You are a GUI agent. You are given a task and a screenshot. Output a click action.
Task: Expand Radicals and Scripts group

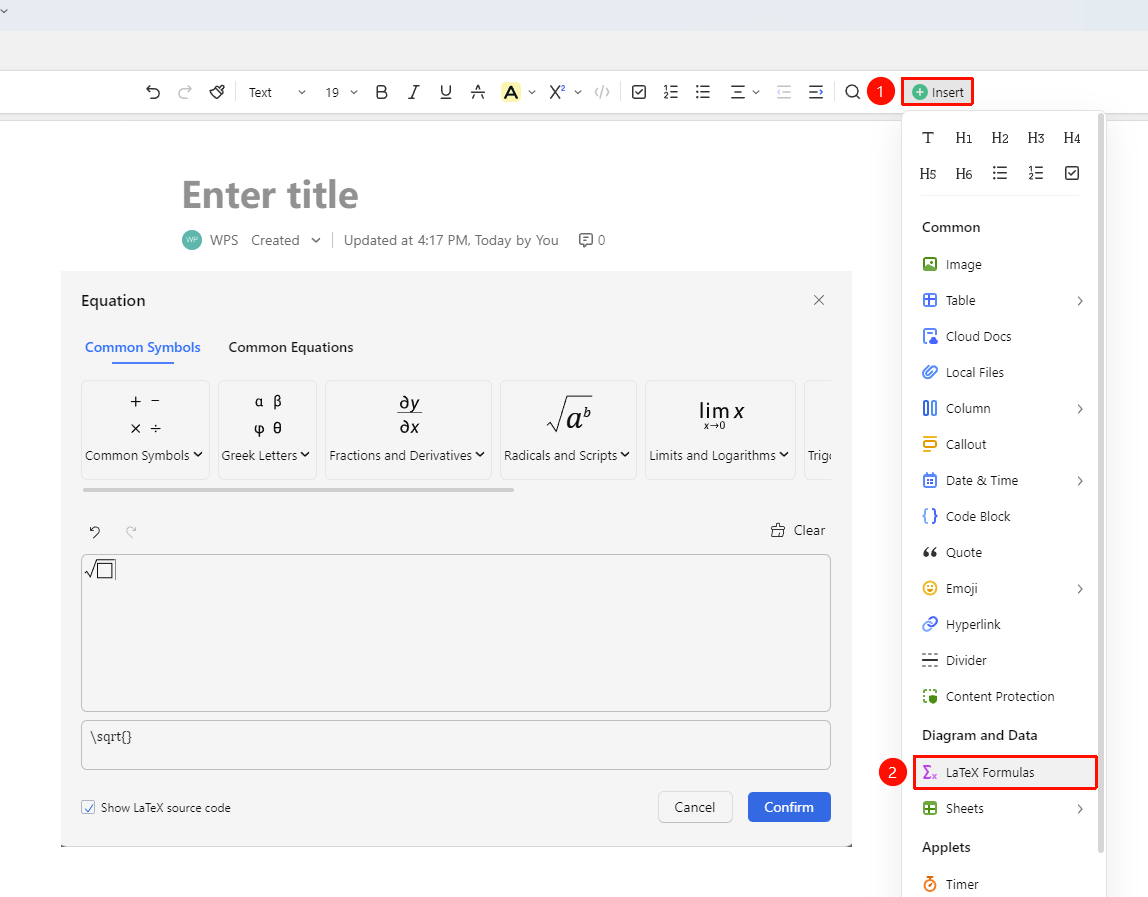[568, 430]
